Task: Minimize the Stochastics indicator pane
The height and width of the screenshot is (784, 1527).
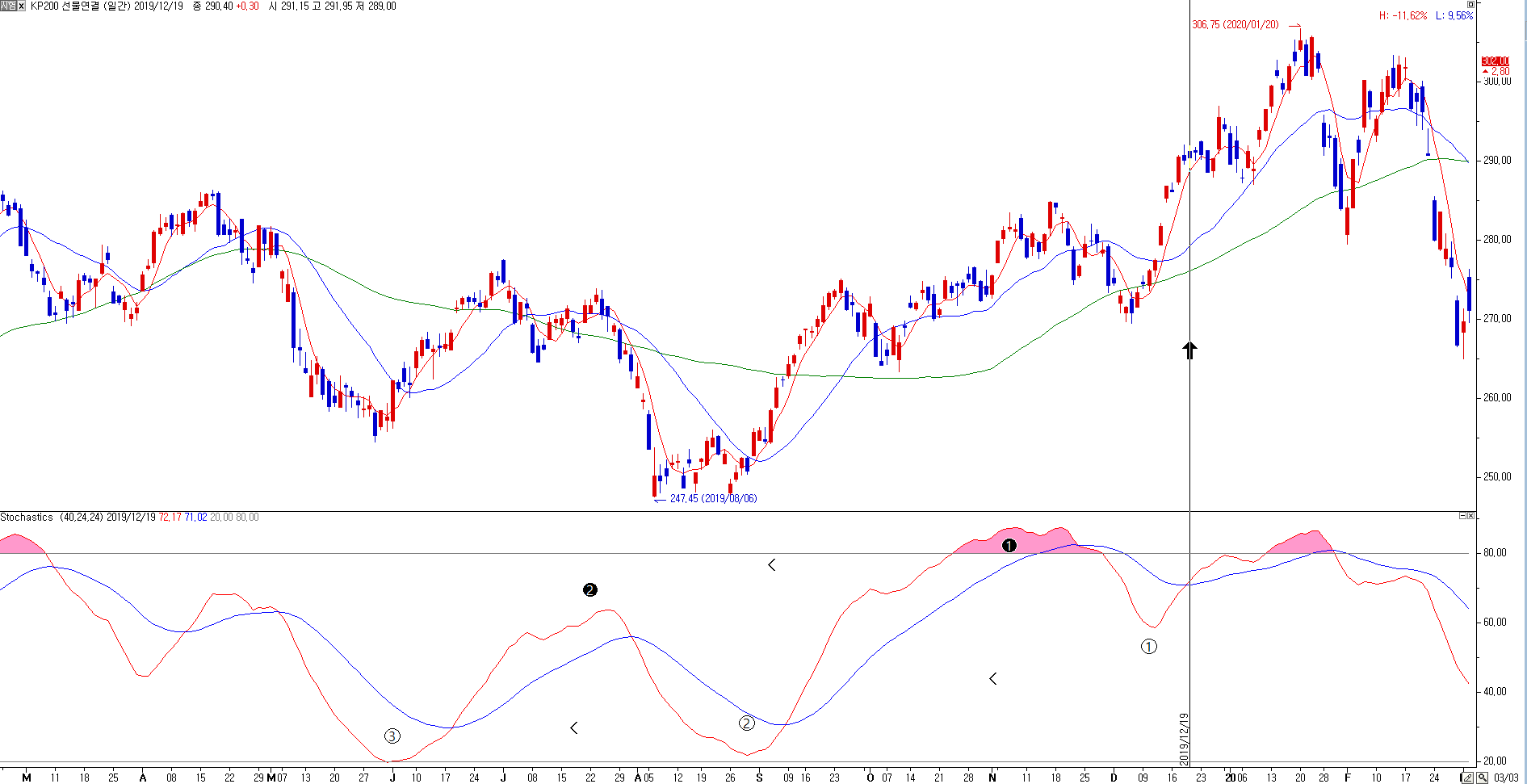Action: coord(1462,516)
